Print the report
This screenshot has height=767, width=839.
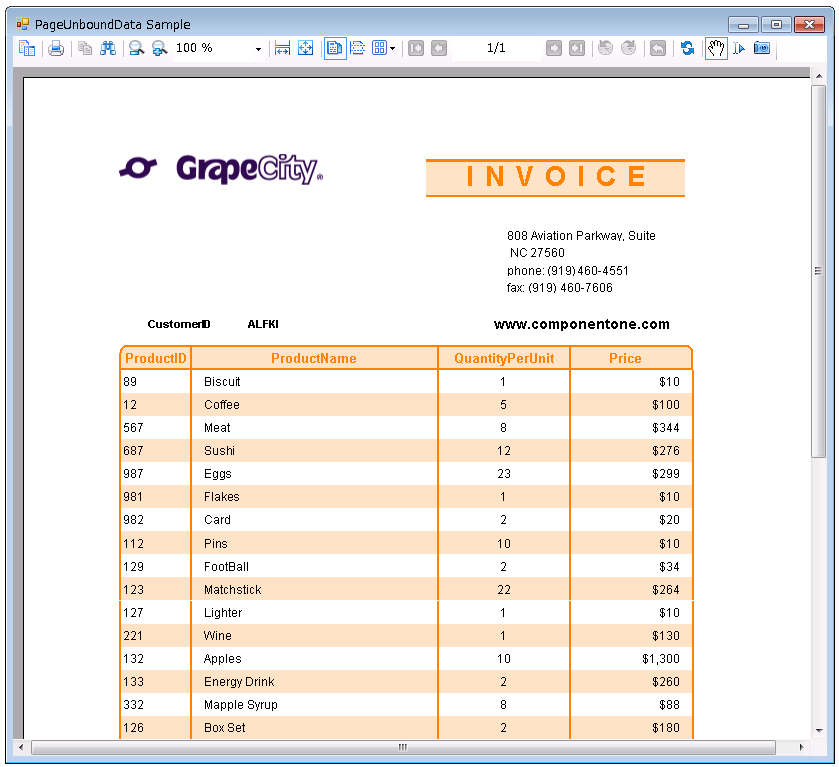(57, 48)
